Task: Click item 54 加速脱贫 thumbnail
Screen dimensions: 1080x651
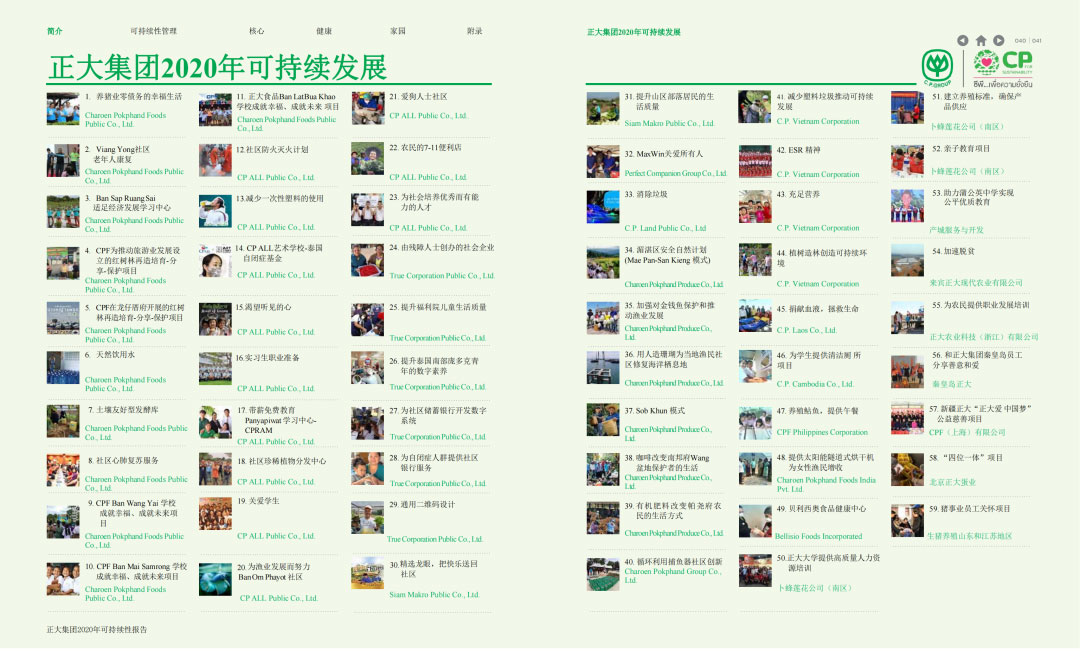Action: (907, 261)
